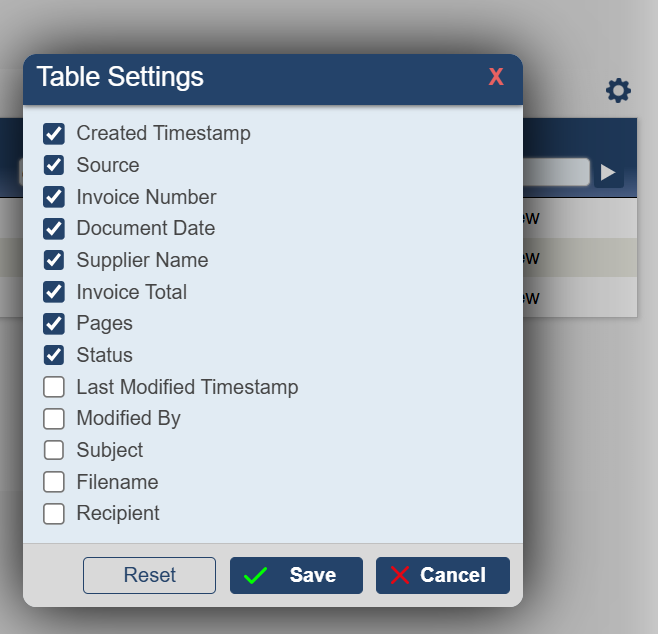Close Table Settings dialog with red X
This screenshot has height=634, width=658.
coord(496,77)
